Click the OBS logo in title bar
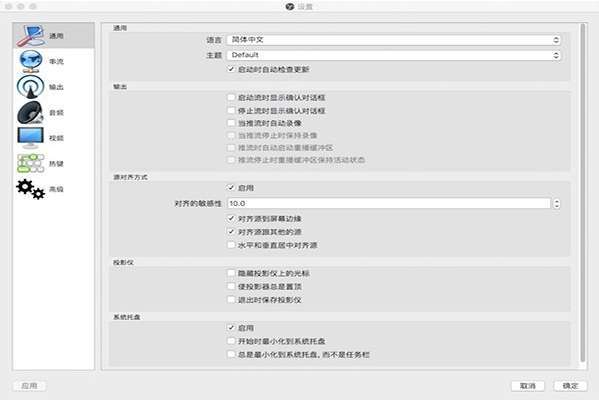Screen dimensions: 599x400 pyautogui.click(x=290, y=6)
